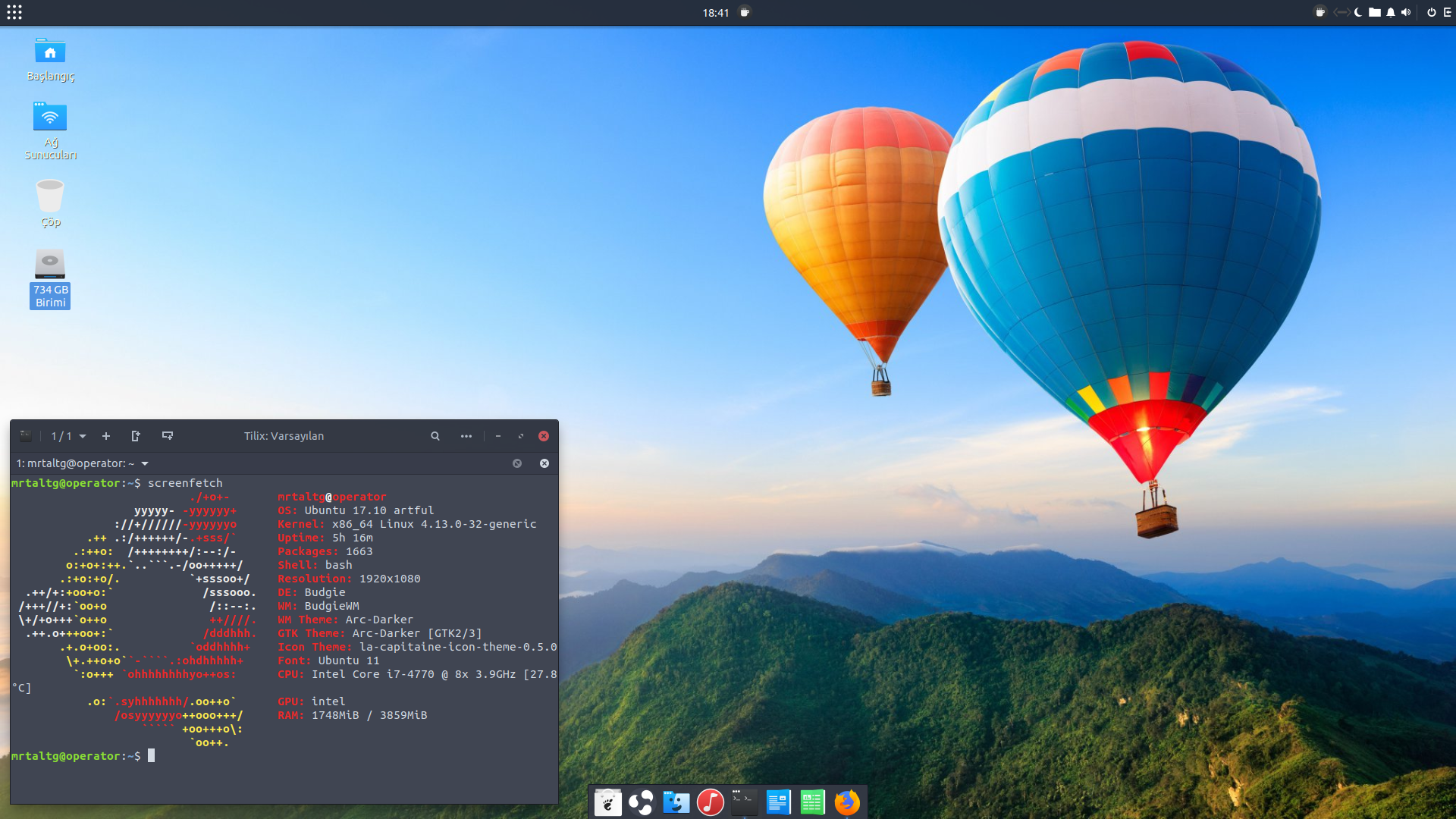Open the Tilix three-dots menu

coord(466,436)
